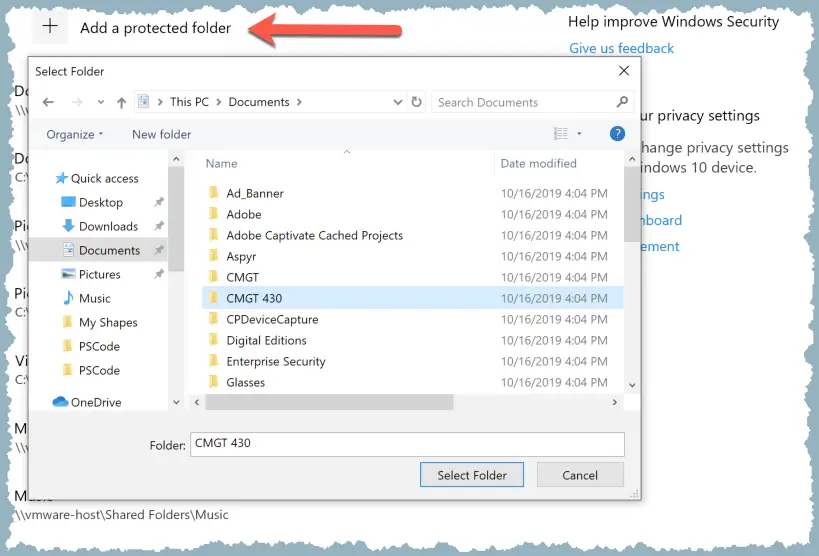Expand the view options dropdown arrow
The height and width of the screenshot is (556, 819).
(x=579, y=134)
